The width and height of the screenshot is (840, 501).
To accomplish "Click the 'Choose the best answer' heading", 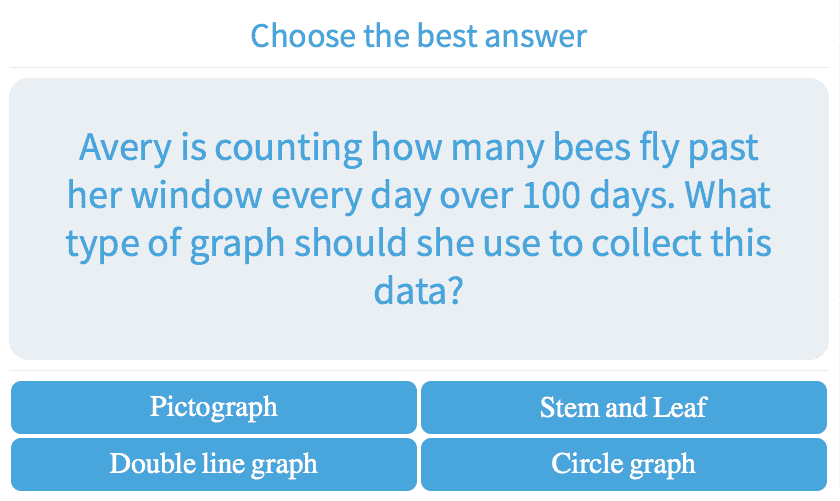I will 419,36.
